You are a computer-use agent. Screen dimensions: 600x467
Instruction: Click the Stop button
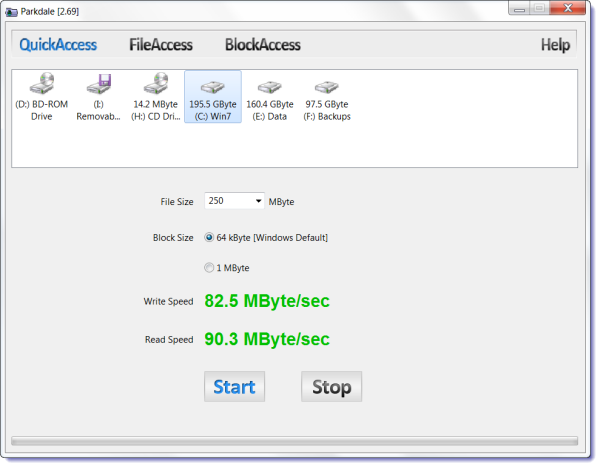click(331, 387)
